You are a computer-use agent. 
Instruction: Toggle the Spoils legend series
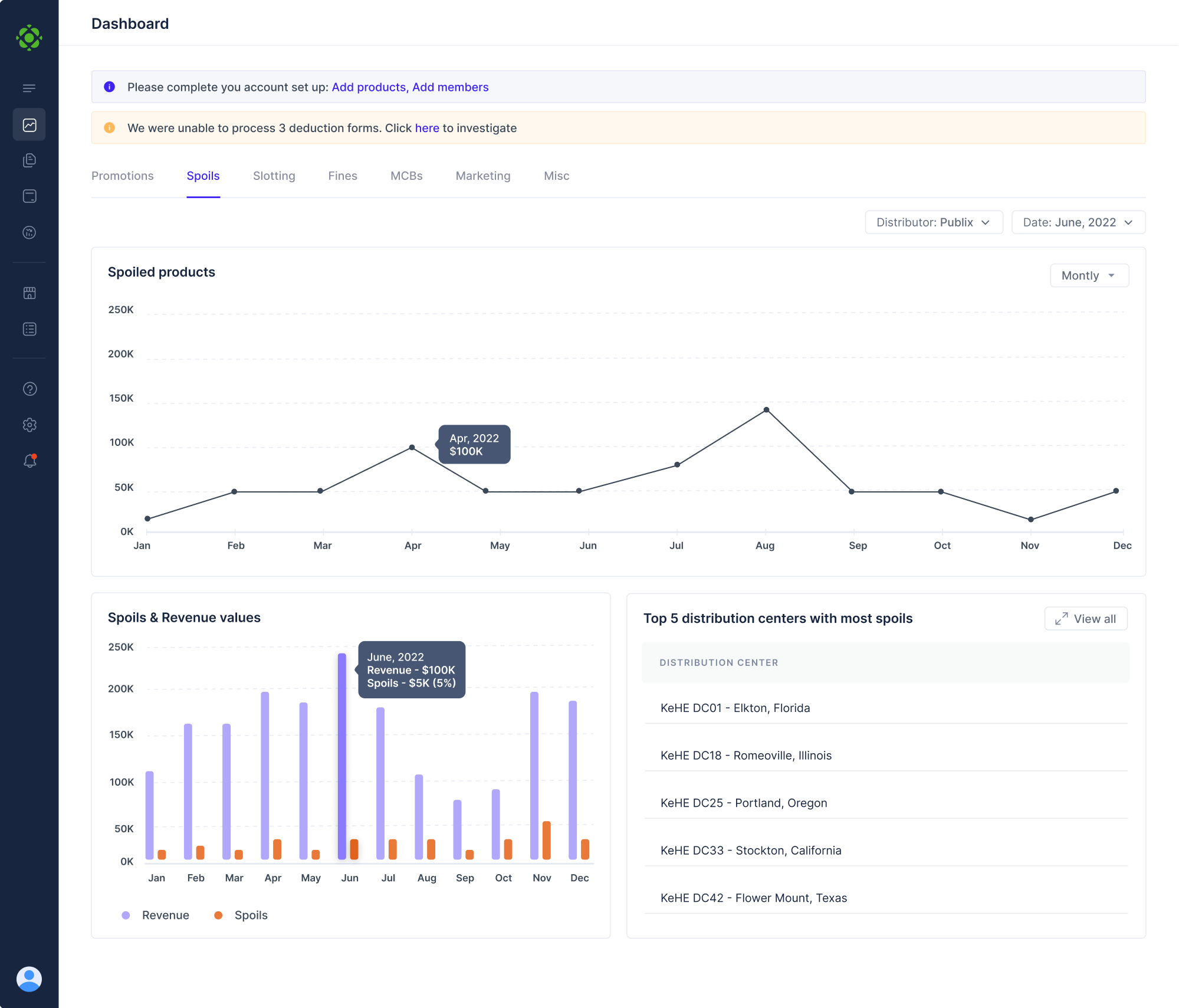[241, 915]
